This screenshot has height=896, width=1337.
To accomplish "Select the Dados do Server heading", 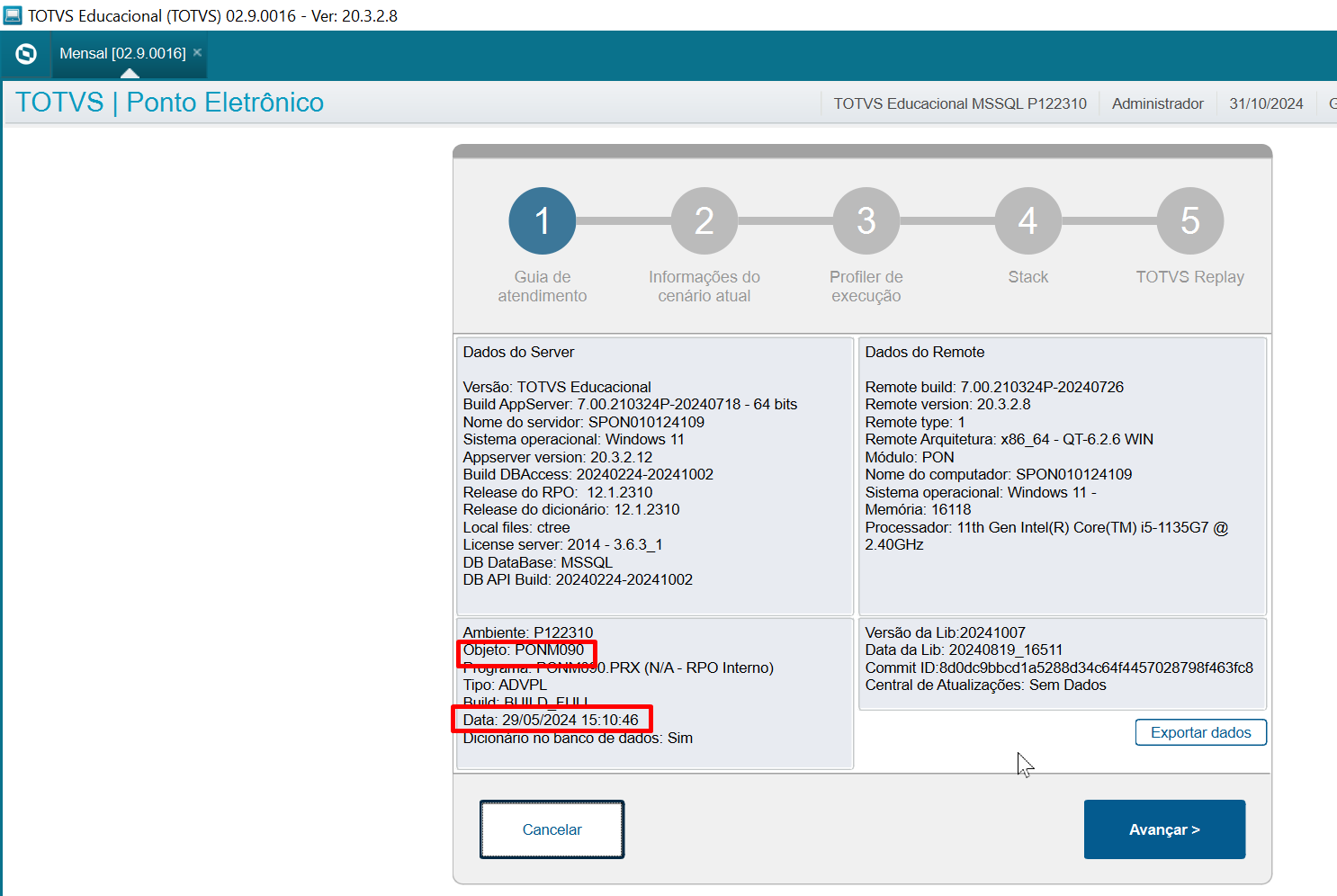I will tap(518, 352).
